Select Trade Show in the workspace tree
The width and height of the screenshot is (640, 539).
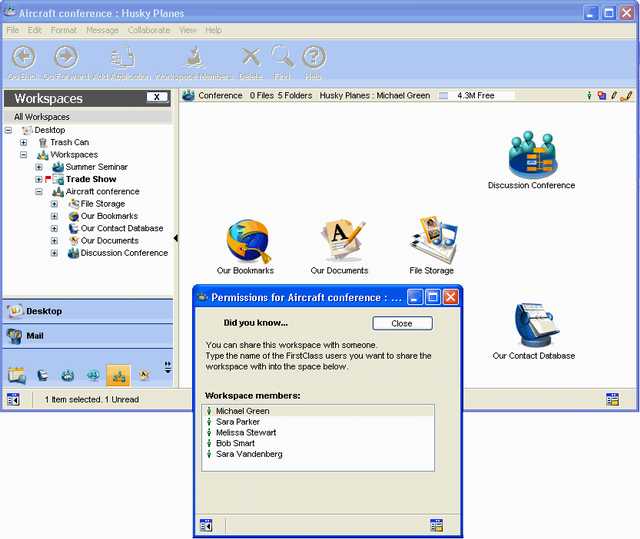91,179
